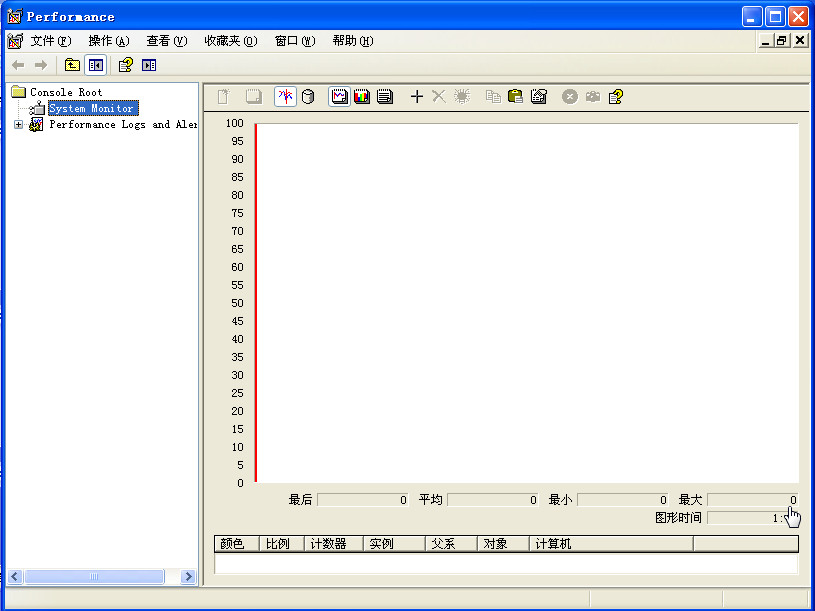
Task: Click Copy Properties icon
Action: 493,97
